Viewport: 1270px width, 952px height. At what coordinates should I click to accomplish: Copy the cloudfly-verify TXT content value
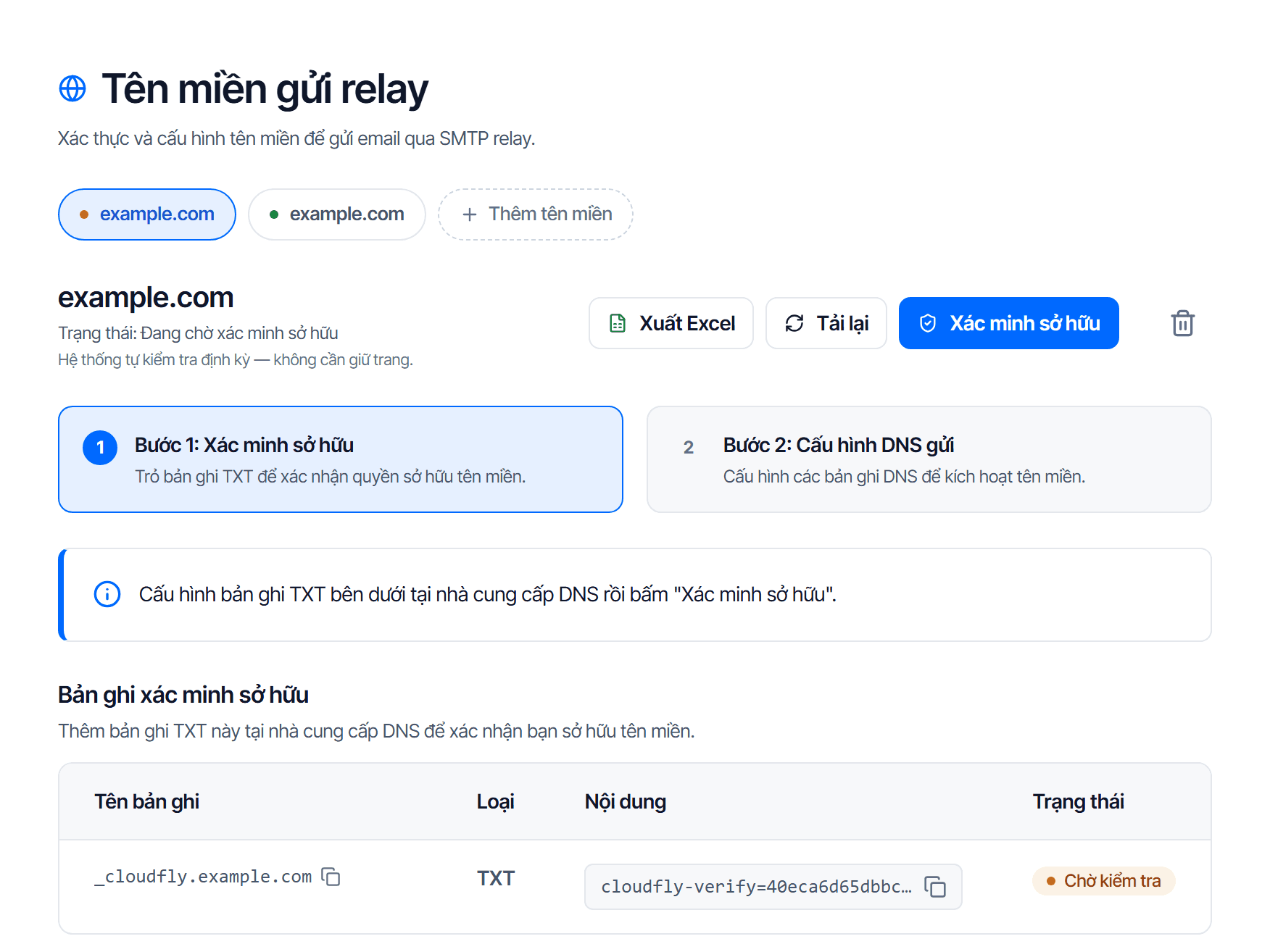[x=935, y=886]
